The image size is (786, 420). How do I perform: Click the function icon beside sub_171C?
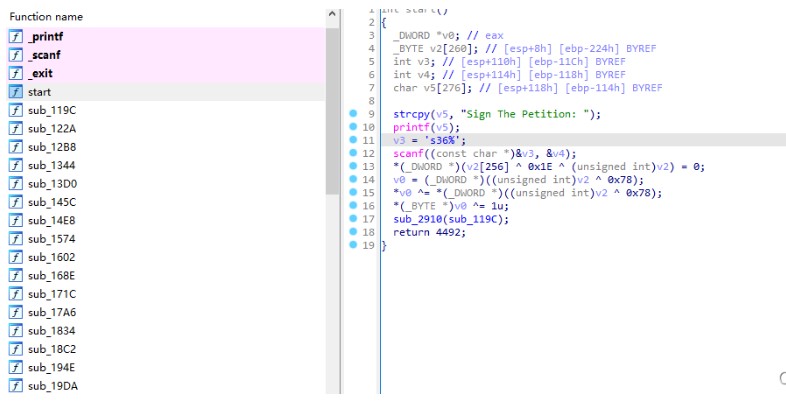point(16,294)
